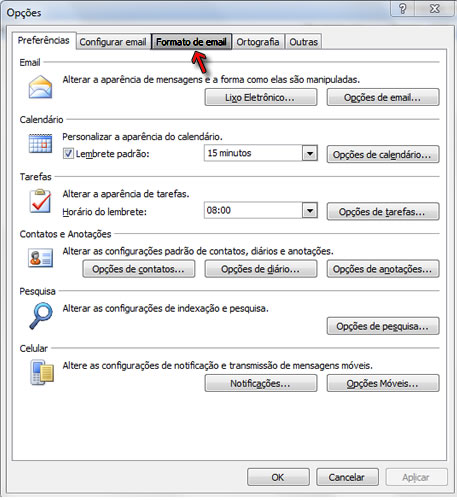The image size is (457, 500).
Task: Open Lixo Eletrônico settings
Action: [x=261, y=97]
